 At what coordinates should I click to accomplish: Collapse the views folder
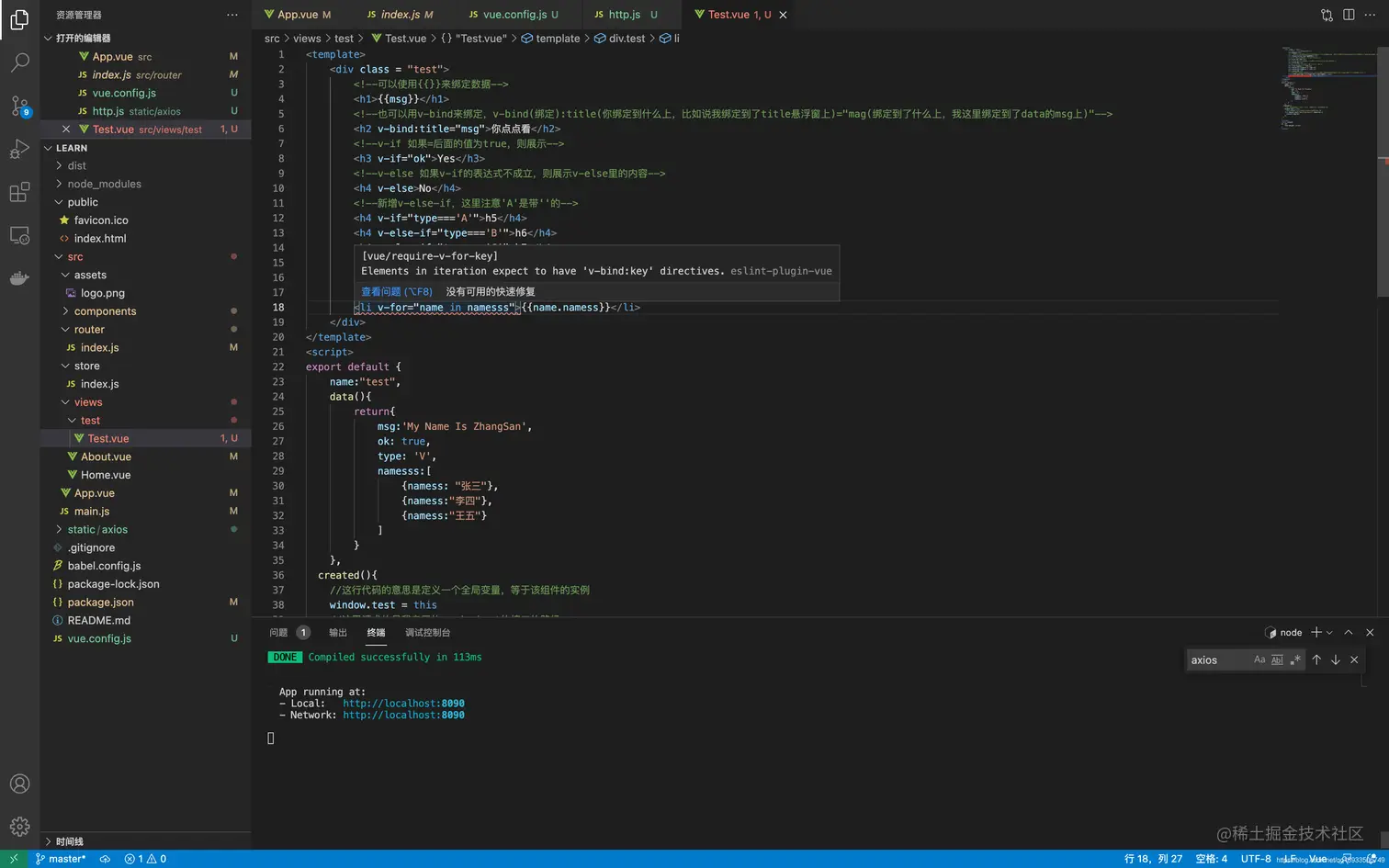[x=146, y=402]
